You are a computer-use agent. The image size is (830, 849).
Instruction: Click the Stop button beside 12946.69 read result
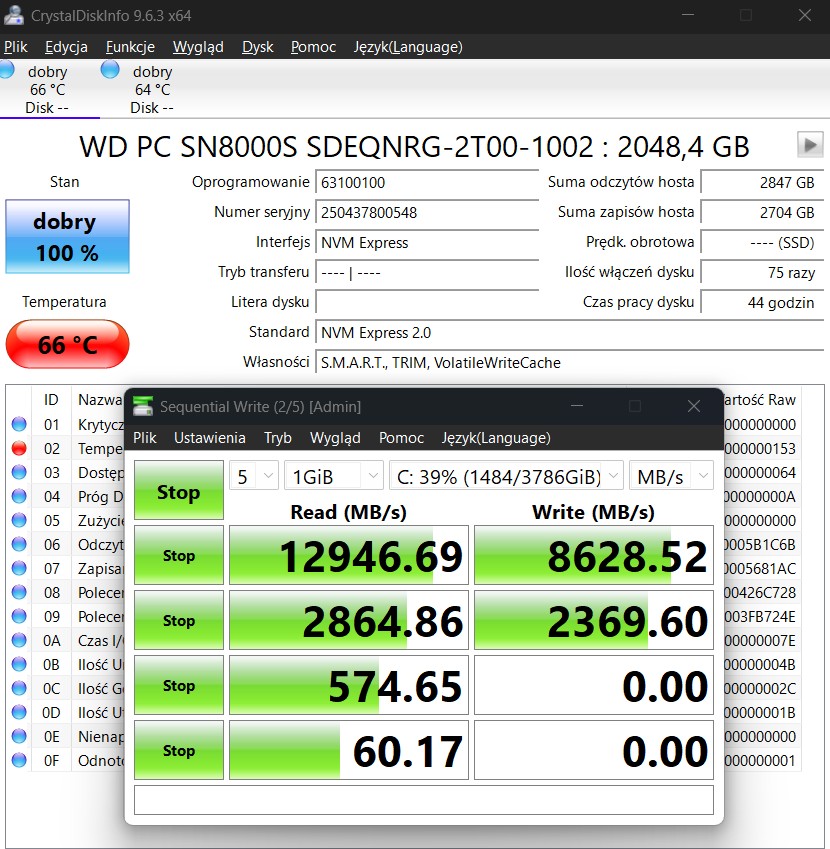(x=178, y=555)
